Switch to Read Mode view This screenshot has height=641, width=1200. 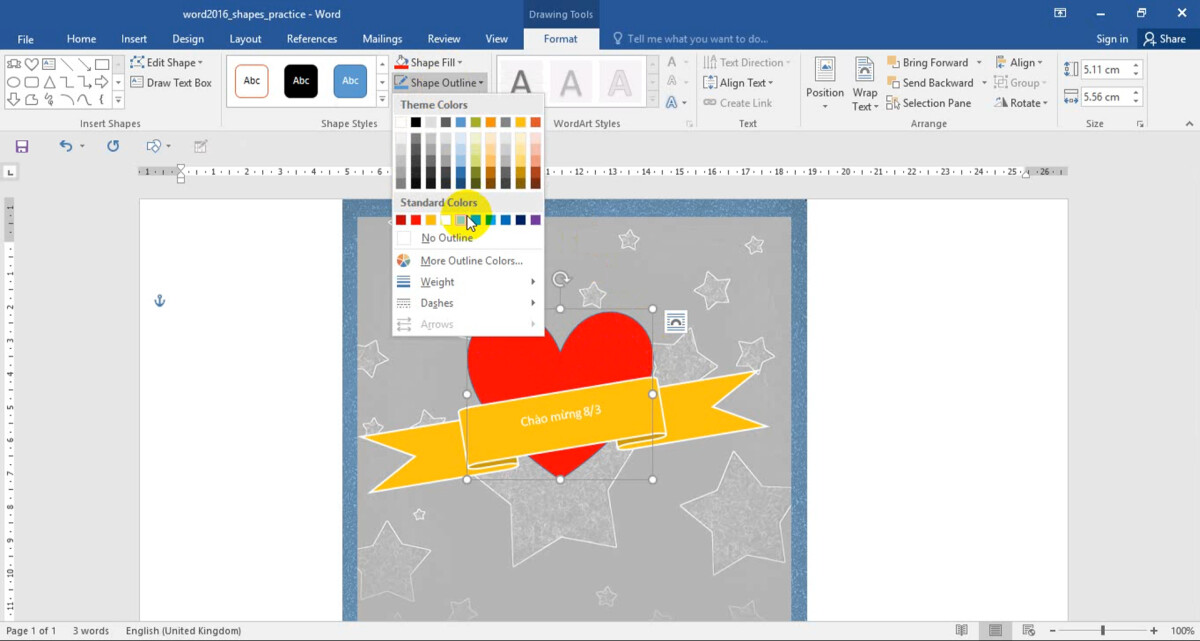point(961,631)
